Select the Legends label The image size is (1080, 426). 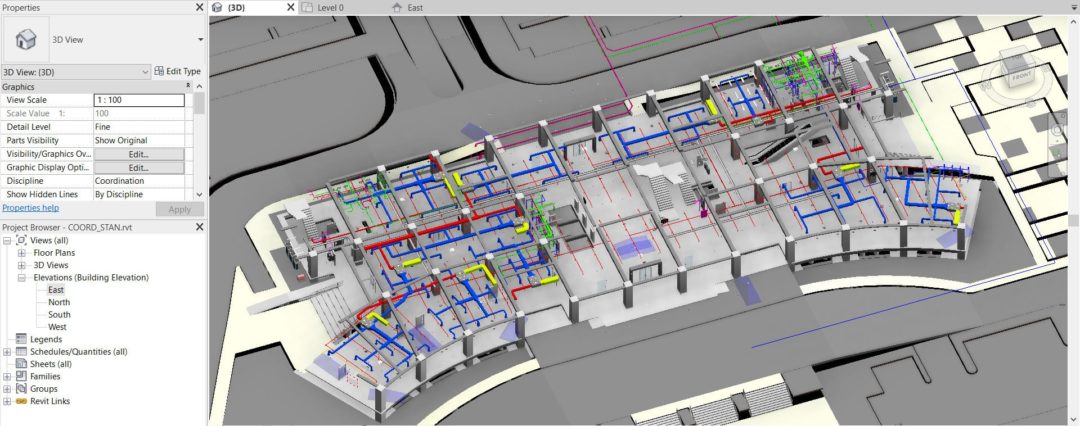point(46,339)
